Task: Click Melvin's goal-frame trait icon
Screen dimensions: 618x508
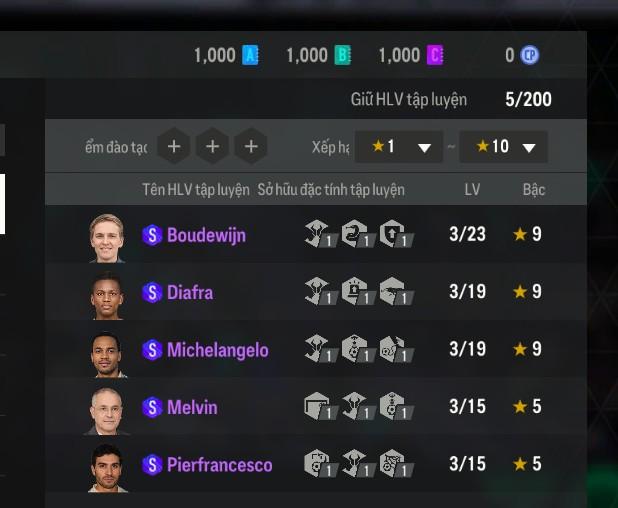Action: [x=320, y=406]
